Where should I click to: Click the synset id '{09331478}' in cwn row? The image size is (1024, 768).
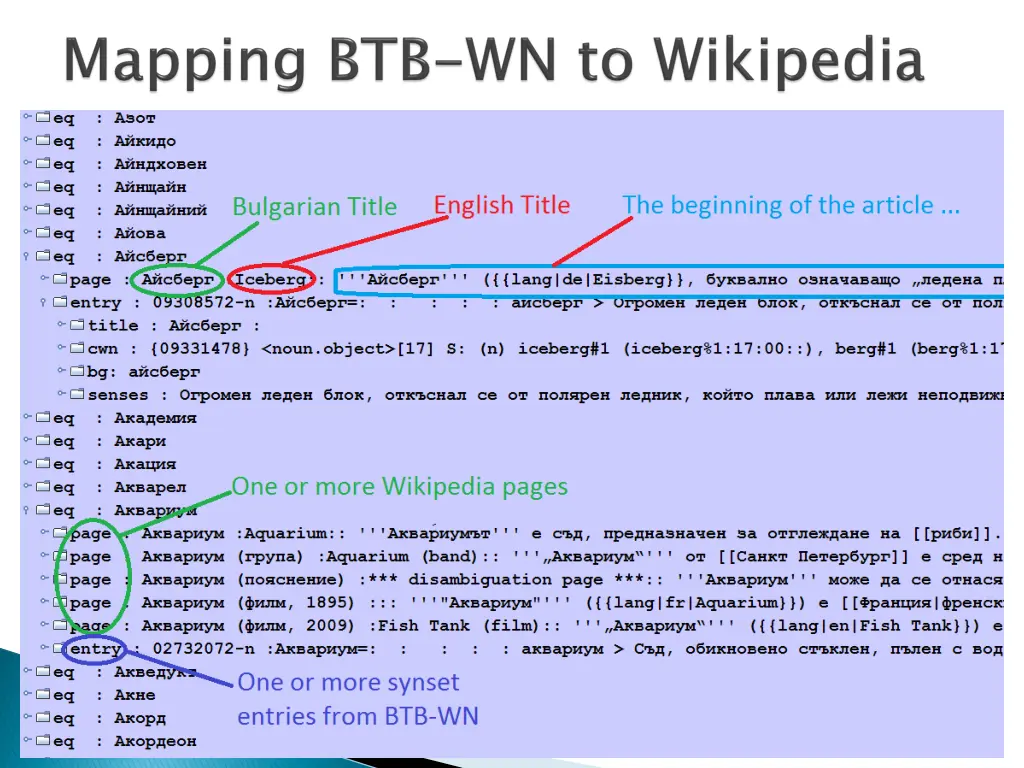click(x=200, y=349)
